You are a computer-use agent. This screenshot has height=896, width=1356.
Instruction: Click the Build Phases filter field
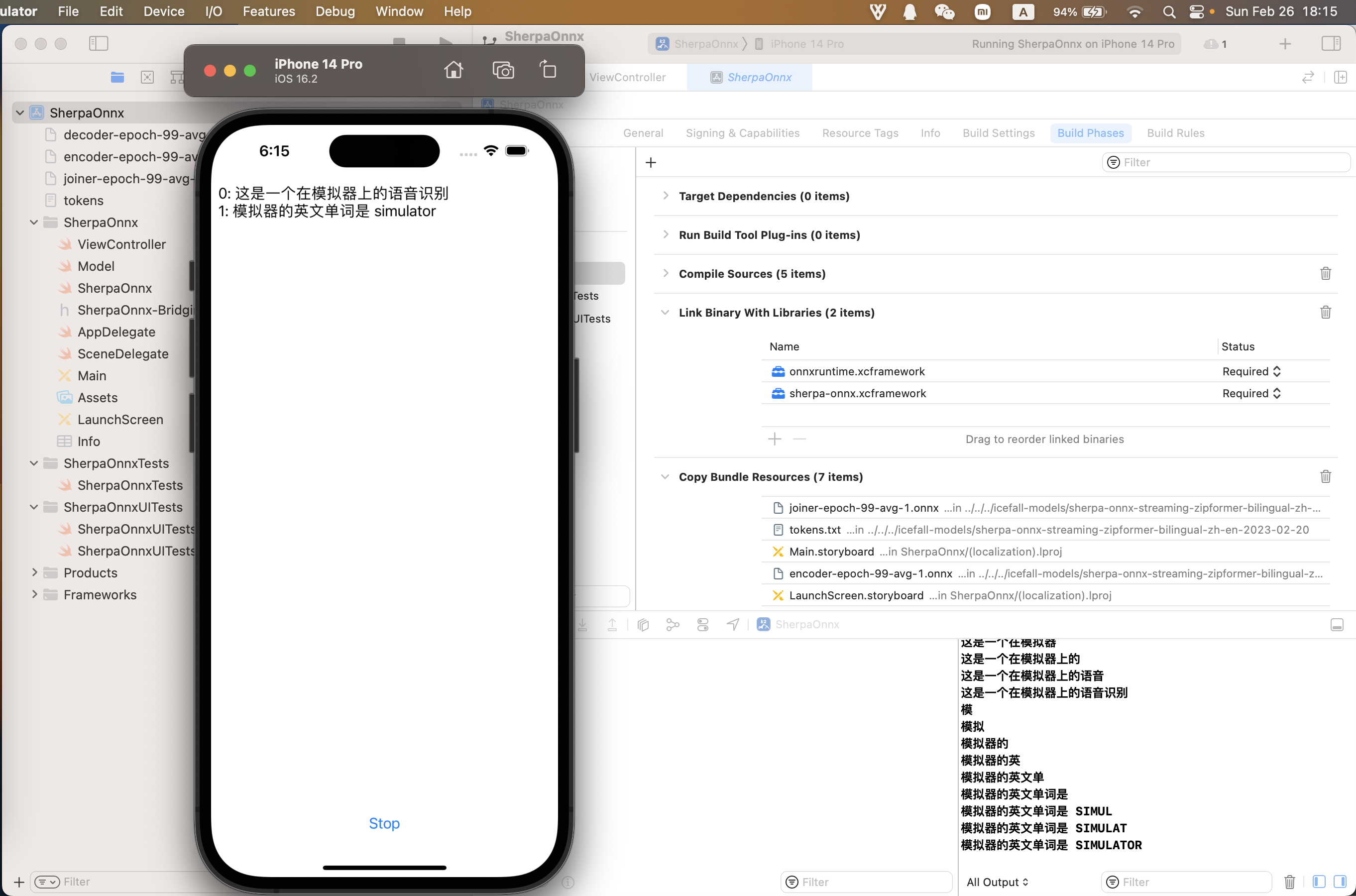pyautogui.click(x=1226, y=163)
